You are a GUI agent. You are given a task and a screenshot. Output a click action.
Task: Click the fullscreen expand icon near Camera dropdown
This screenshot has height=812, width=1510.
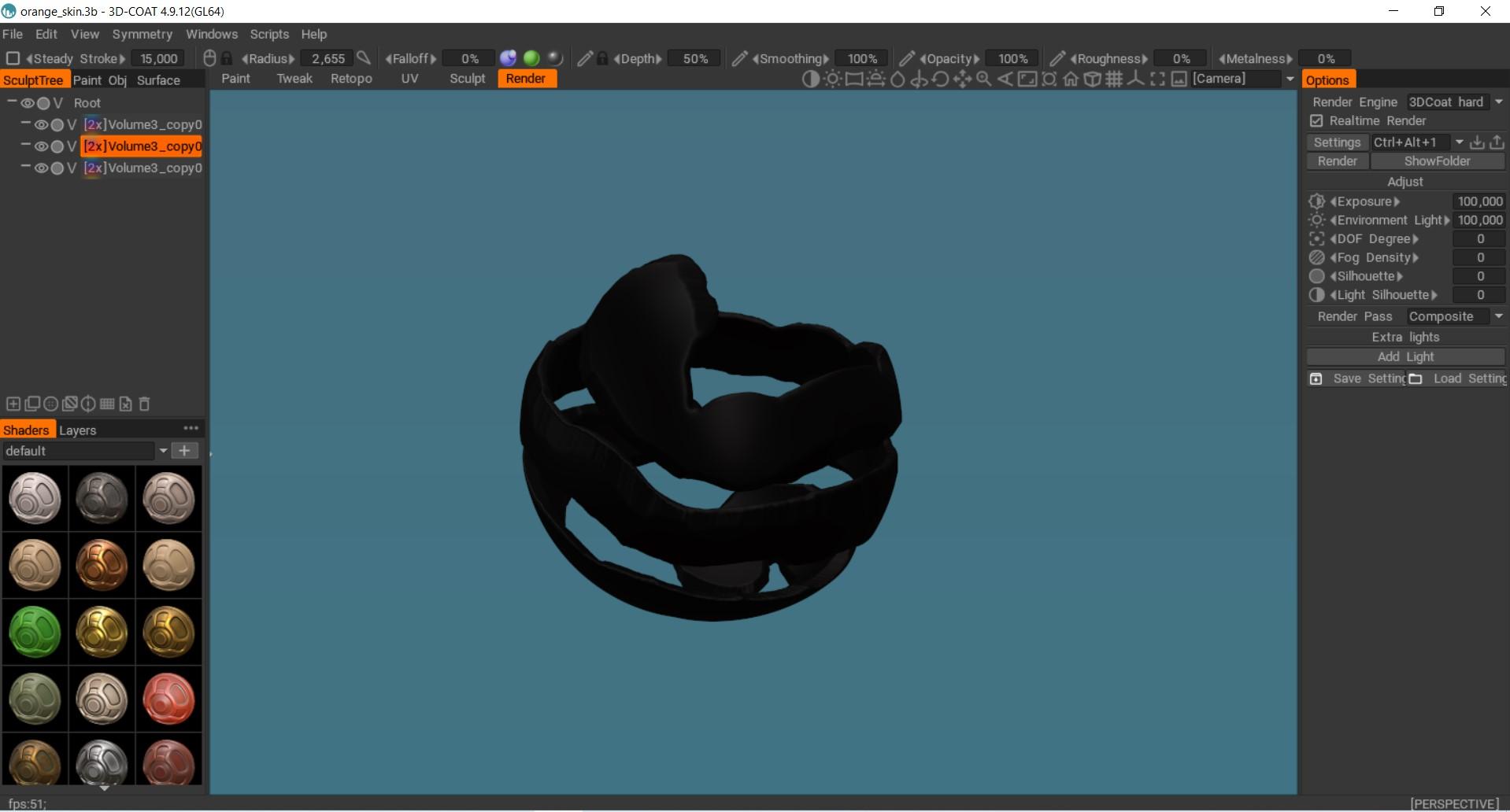point(1157,79)
